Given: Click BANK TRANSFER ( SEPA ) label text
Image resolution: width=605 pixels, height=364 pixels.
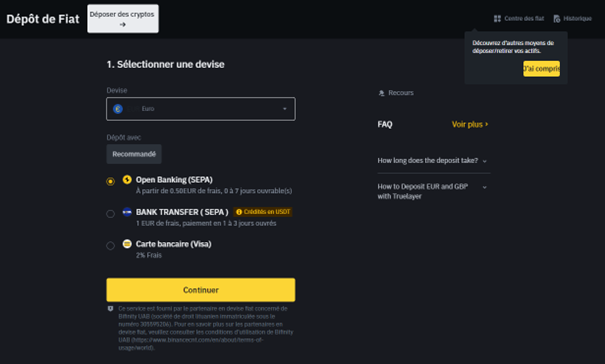Looking at the screenshot, I should point(182,212).
